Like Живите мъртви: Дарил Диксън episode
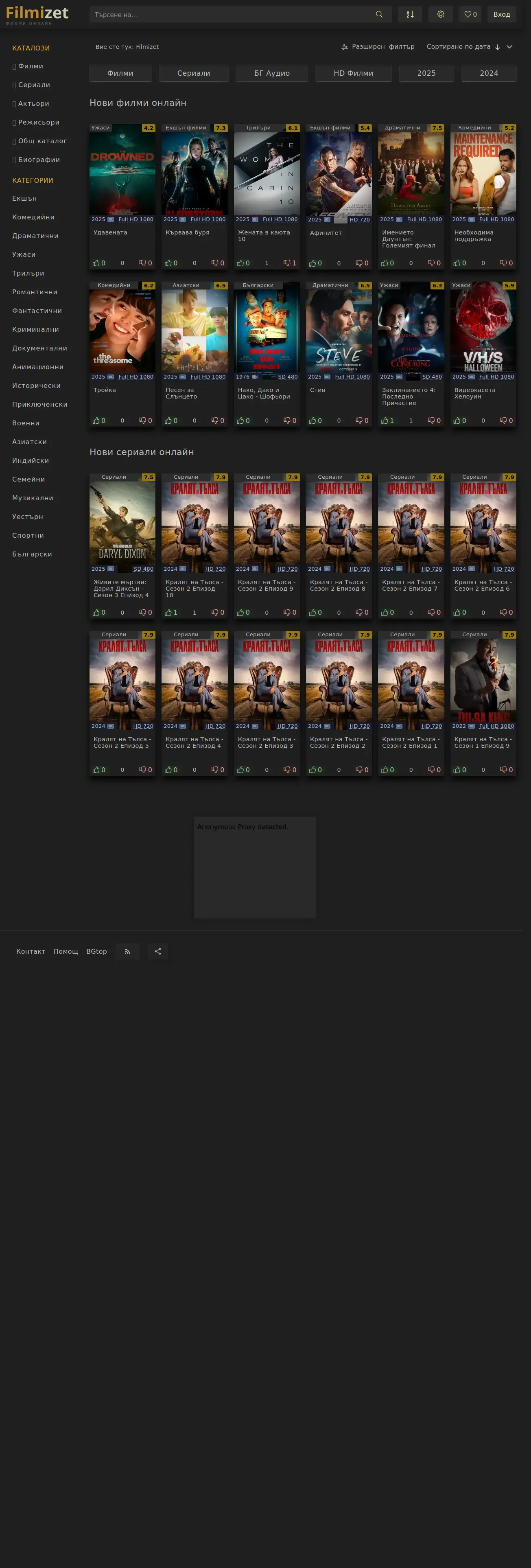 pyautogui.click(x=98, y=612)
